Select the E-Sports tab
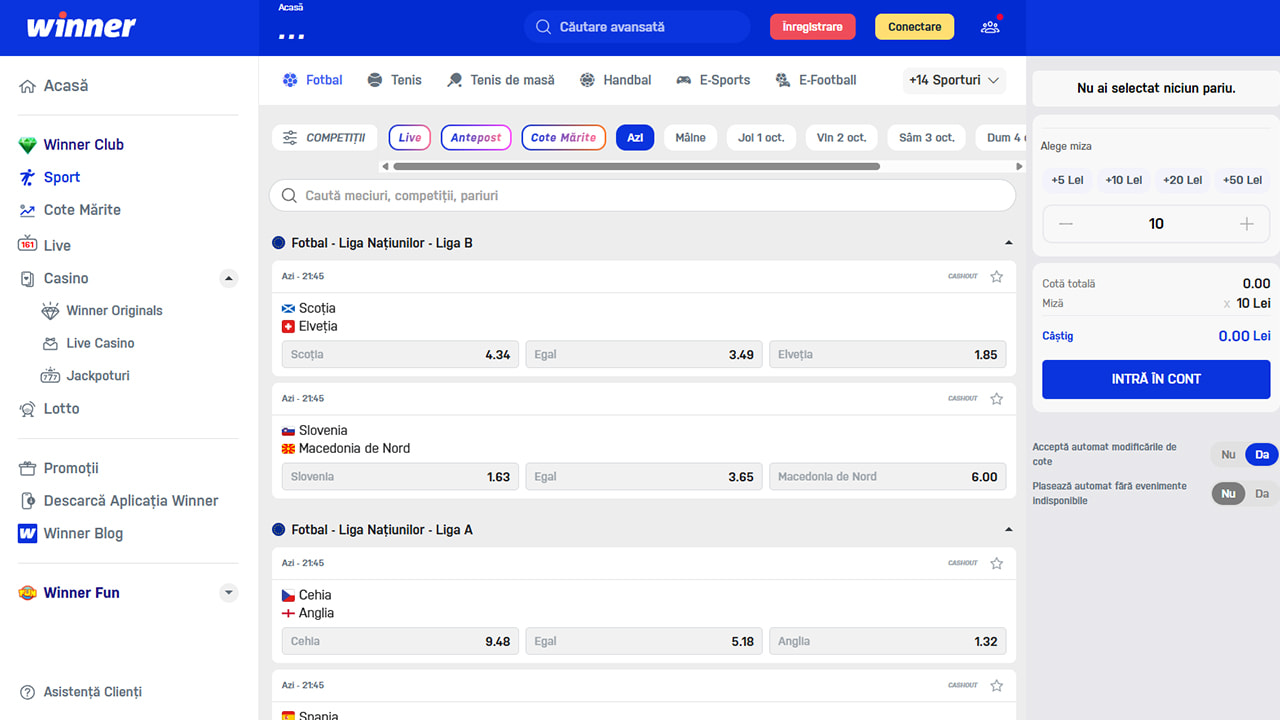This screenshot has height=720, width=1280. [x=713, y=80]
